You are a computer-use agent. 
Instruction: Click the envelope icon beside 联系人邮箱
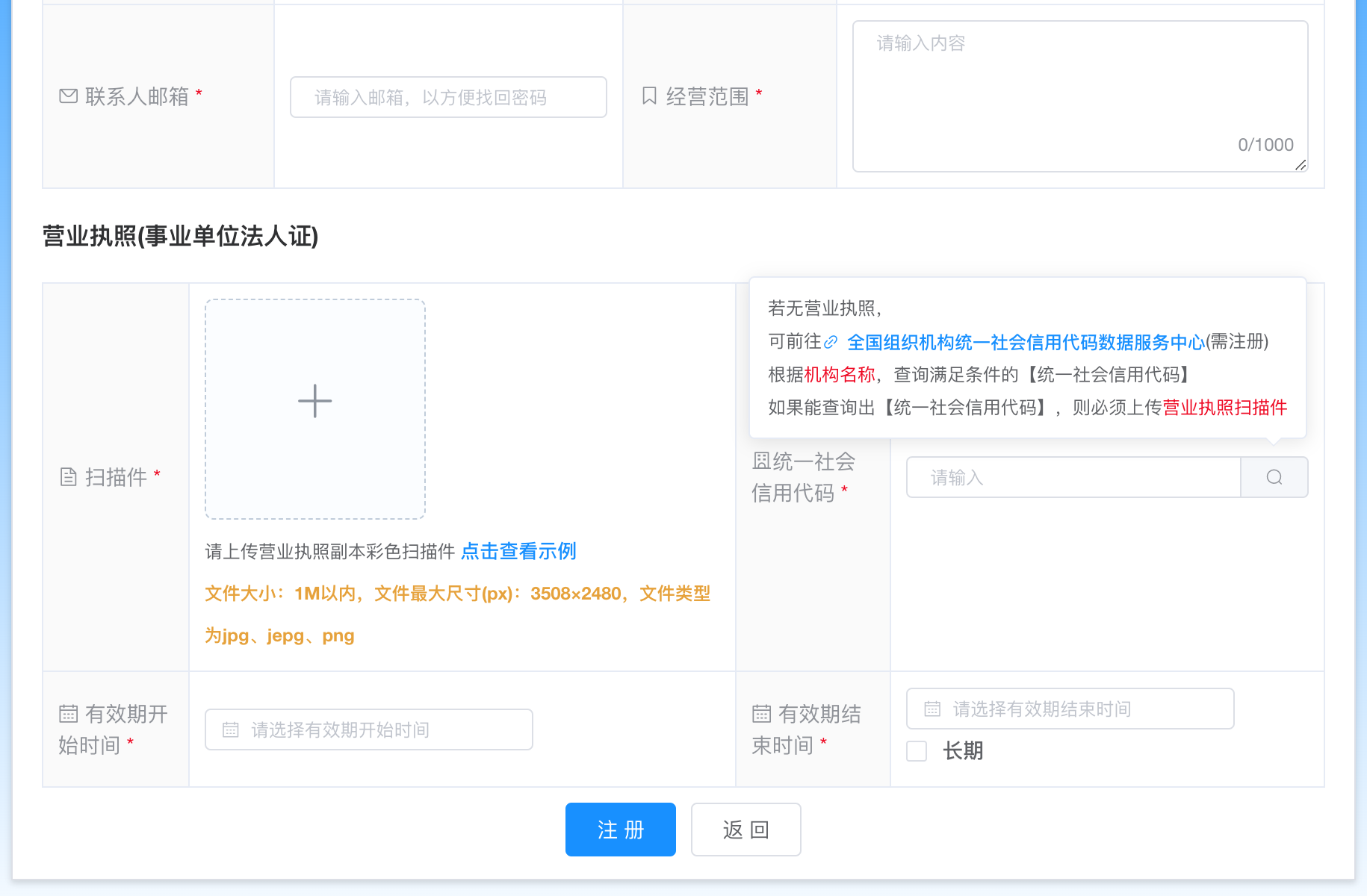[x=68, y=96]
